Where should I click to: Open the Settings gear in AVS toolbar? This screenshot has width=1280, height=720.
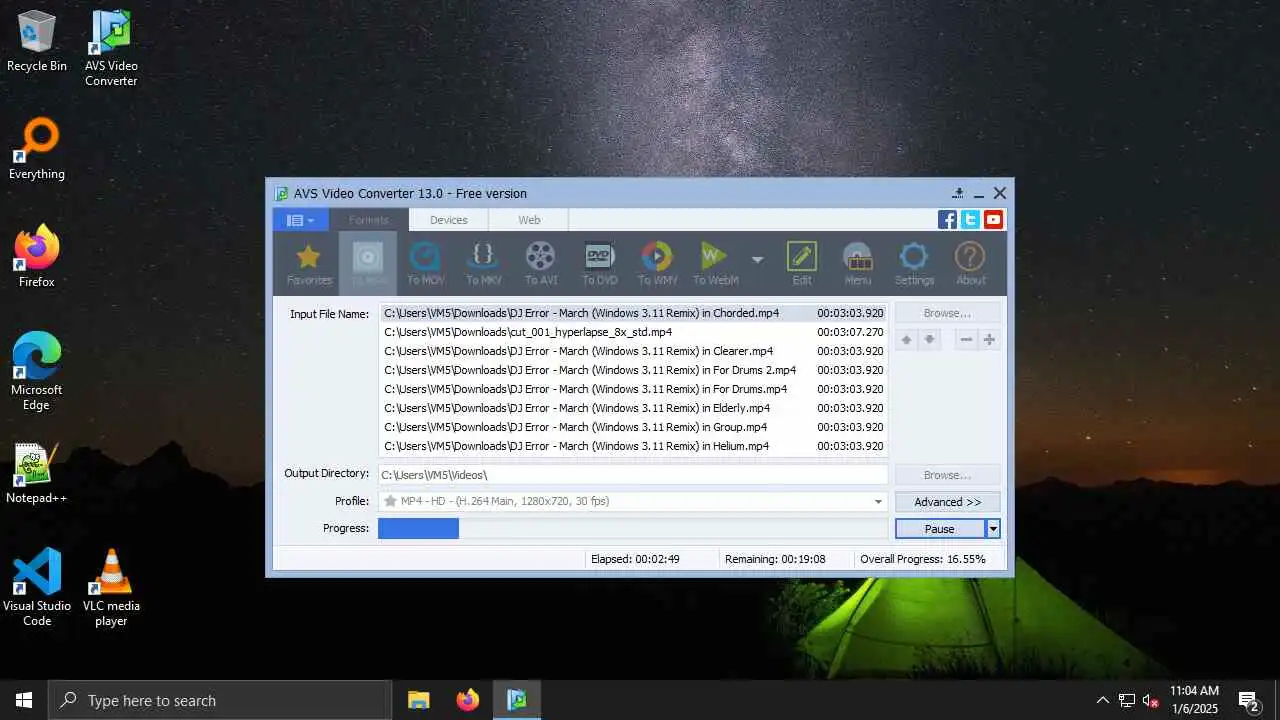click(x=914, y=264)
